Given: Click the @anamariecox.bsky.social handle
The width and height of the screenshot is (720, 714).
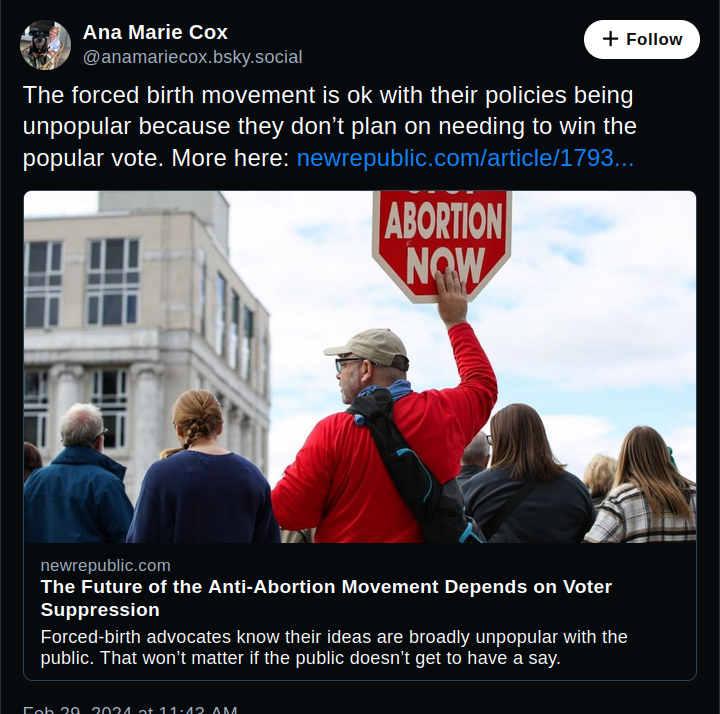Looking at the screenshot, I should tap(192, 57).
